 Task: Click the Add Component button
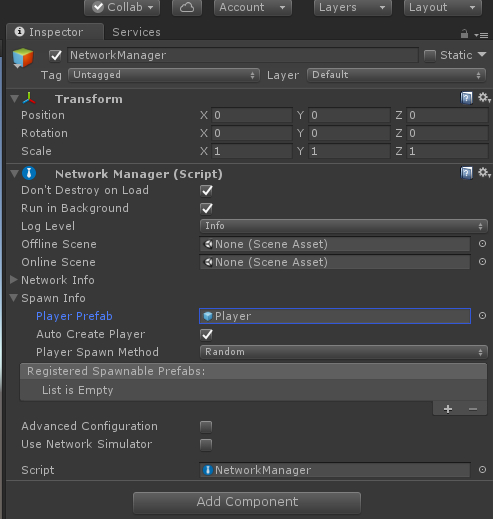click(247, 502)
